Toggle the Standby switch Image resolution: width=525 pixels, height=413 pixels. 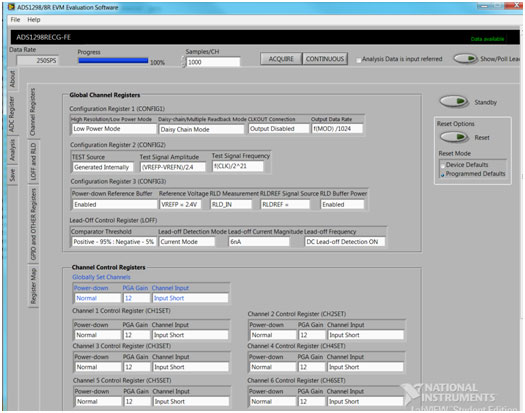(x=453, y=101)
